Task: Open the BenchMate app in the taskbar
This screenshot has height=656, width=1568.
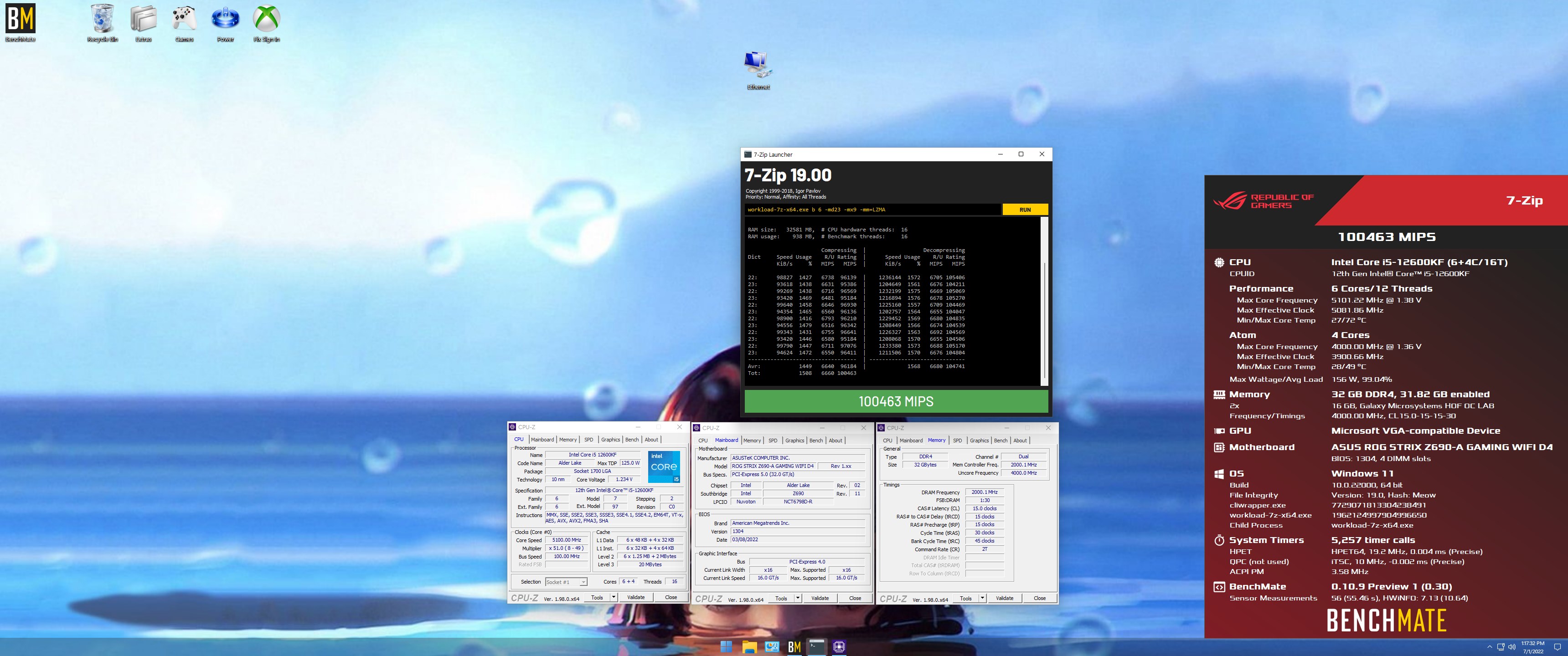Action: tap(794, 647)
